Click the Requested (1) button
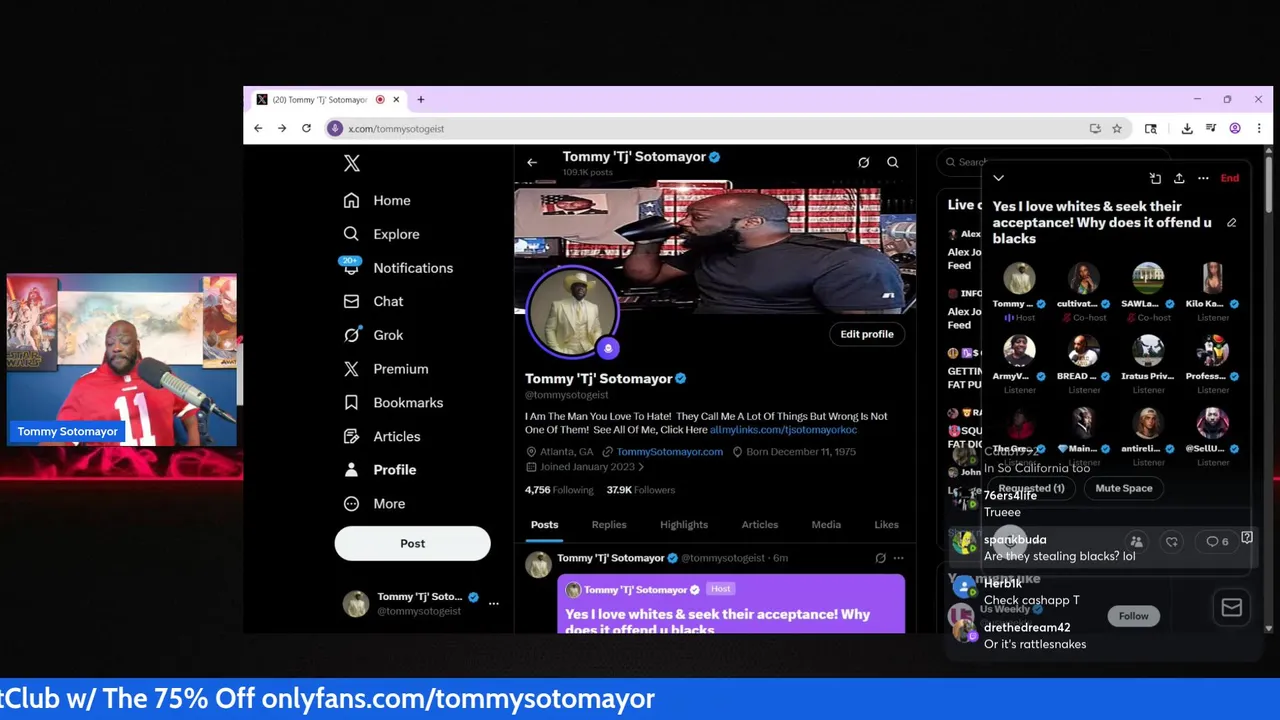Viewport: 1280px width, 720px height. point(1031,488)
